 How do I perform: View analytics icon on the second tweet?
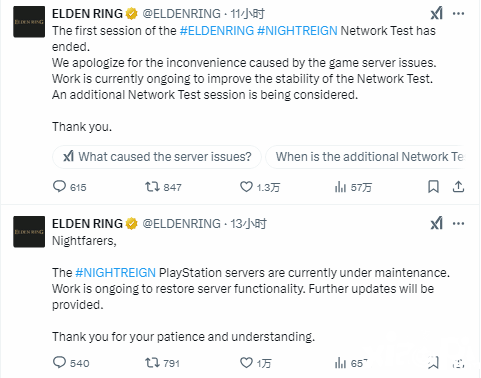340,363
